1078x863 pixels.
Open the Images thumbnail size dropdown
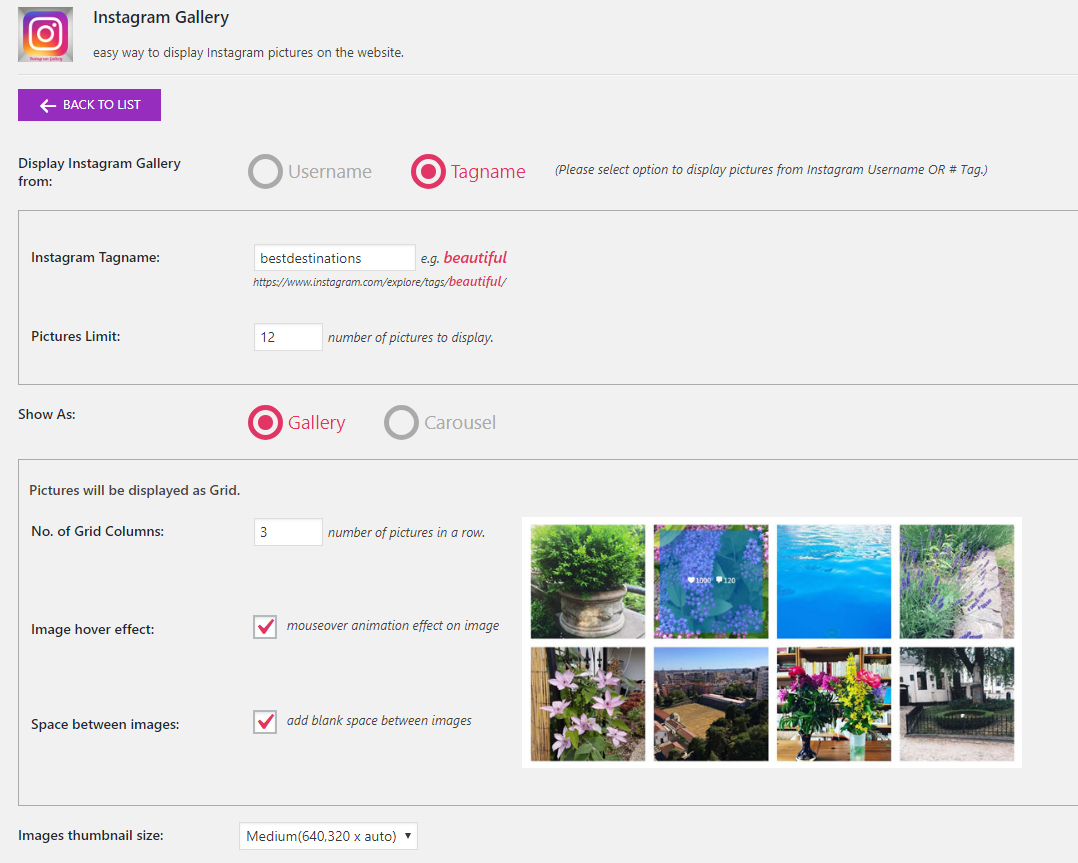[328, 836]
